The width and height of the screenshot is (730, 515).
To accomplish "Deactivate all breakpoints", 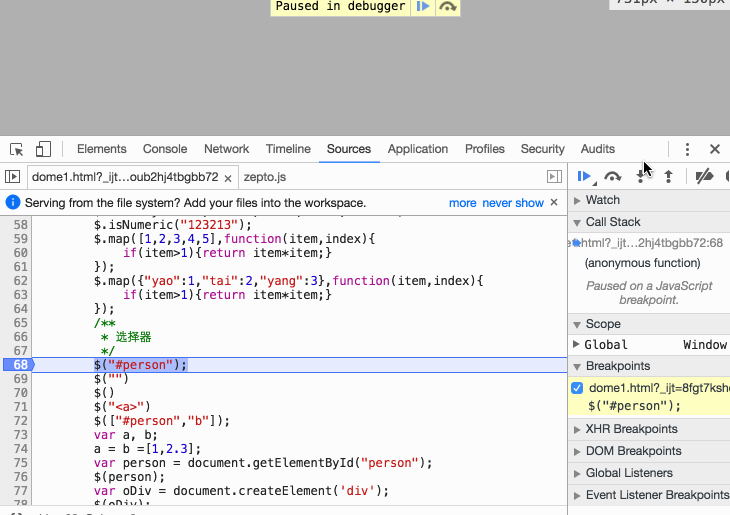I will 704,176.
